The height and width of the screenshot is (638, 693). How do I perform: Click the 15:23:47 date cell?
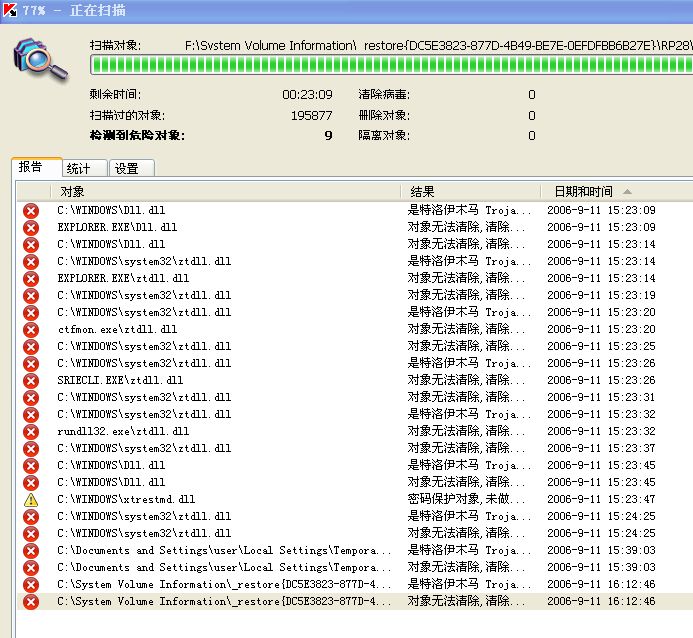click(x=601, y=500)
